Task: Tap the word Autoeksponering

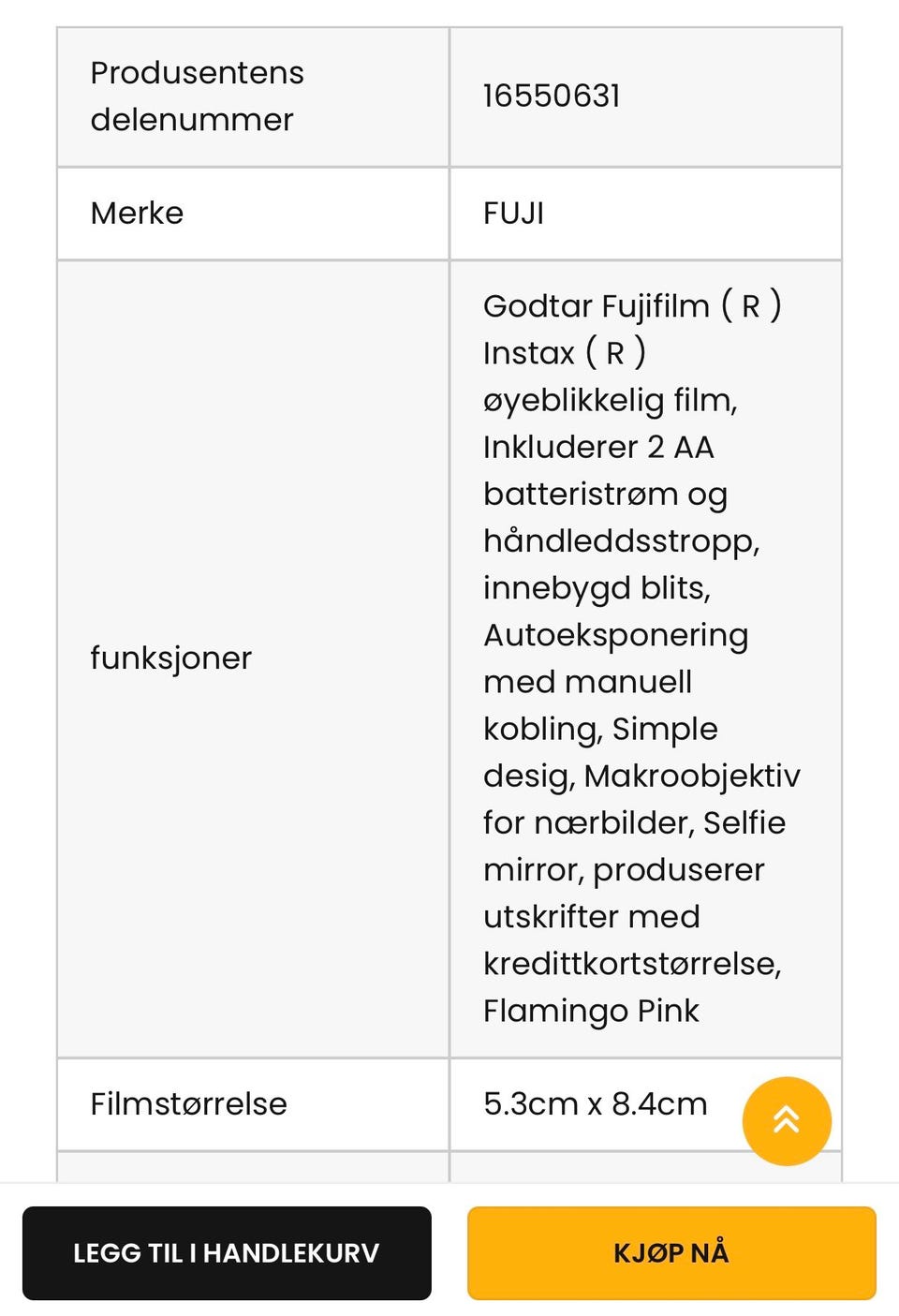Action: 615,635
